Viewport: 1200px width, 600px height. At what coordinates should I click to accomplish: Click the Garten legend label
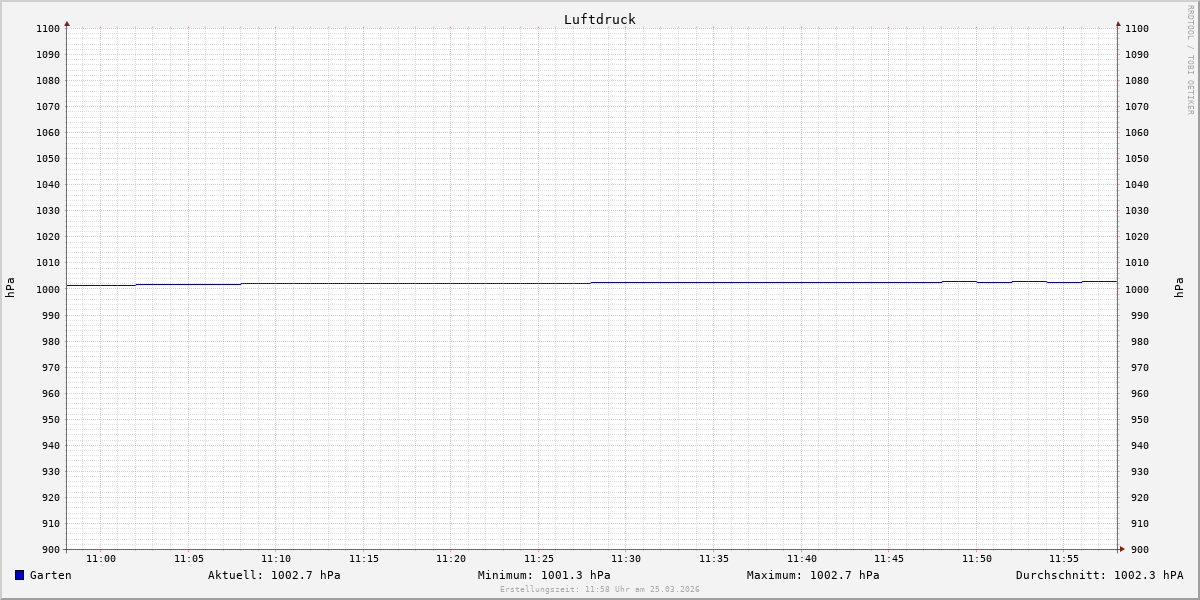click(50, 575)
